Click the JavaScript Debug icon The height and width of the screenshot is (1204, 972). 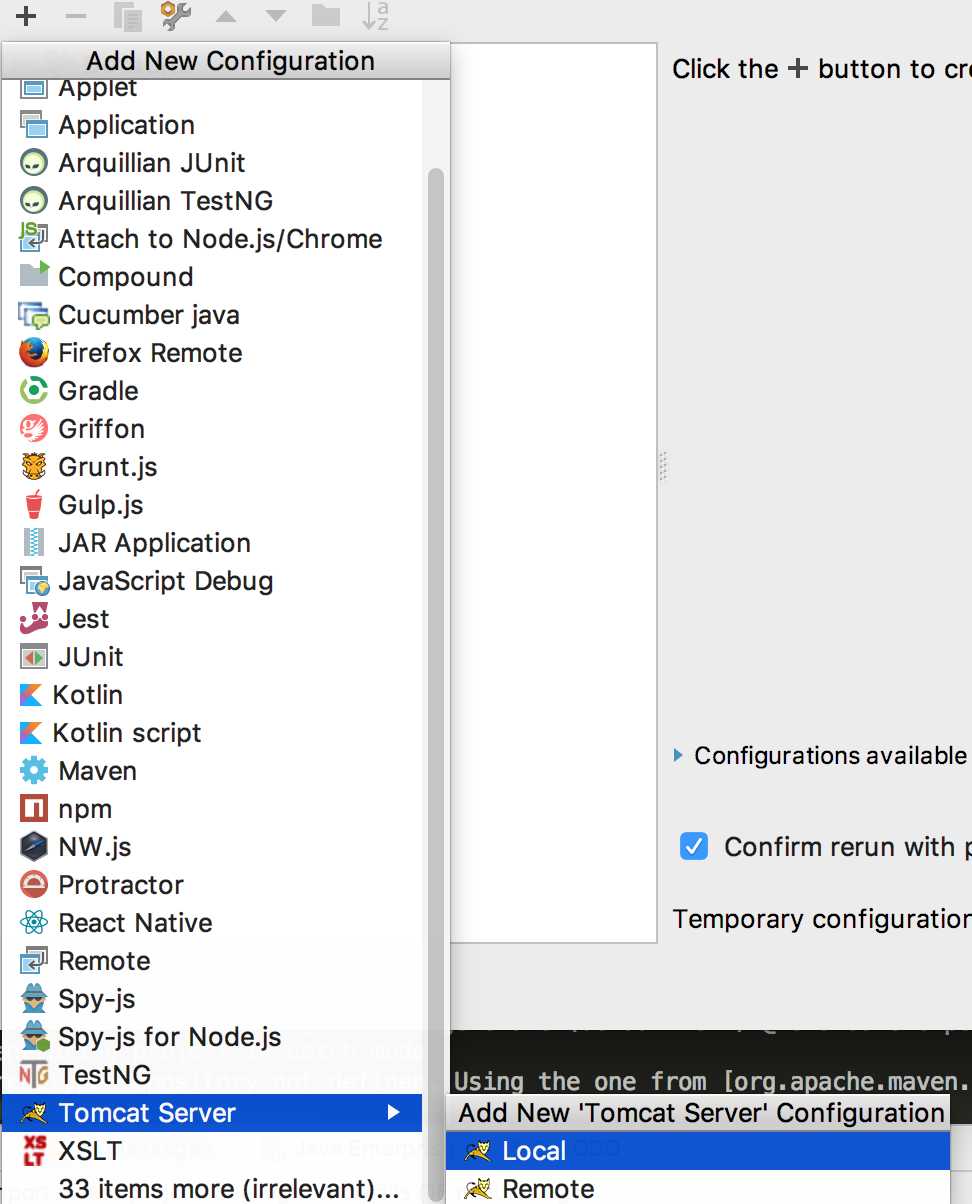click(x=34, y=581)
